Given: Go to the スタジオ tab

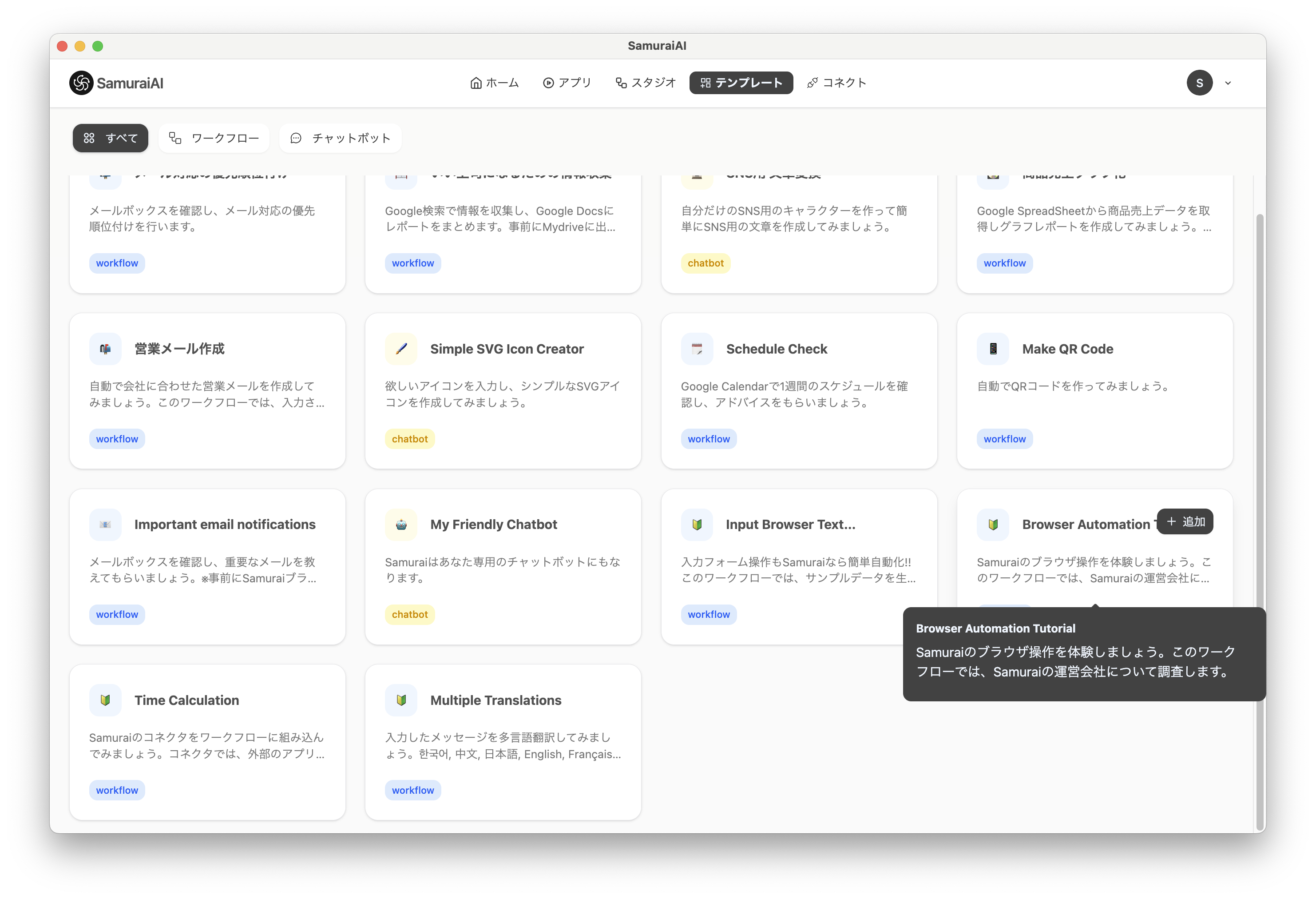Looking at the screenshot, I should tap(646, 83).
